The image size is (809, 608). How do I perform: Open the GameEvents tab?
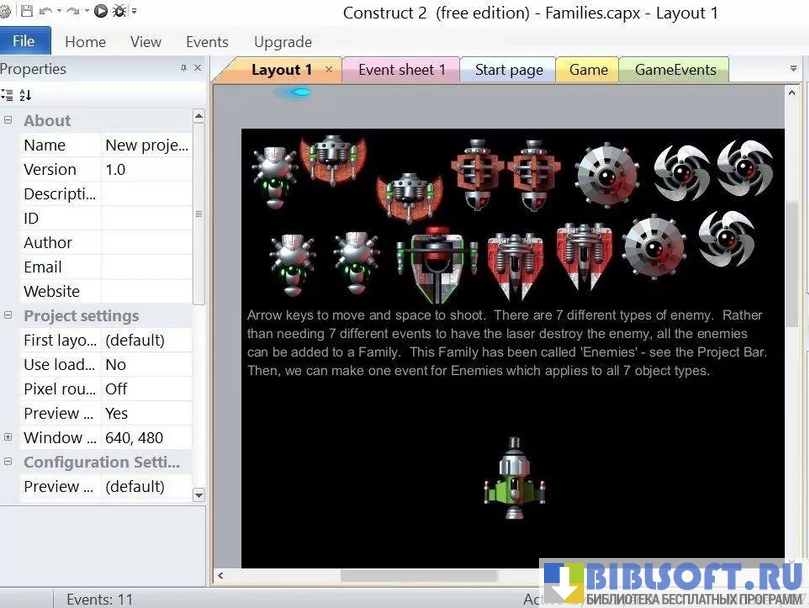click(675, 70)
